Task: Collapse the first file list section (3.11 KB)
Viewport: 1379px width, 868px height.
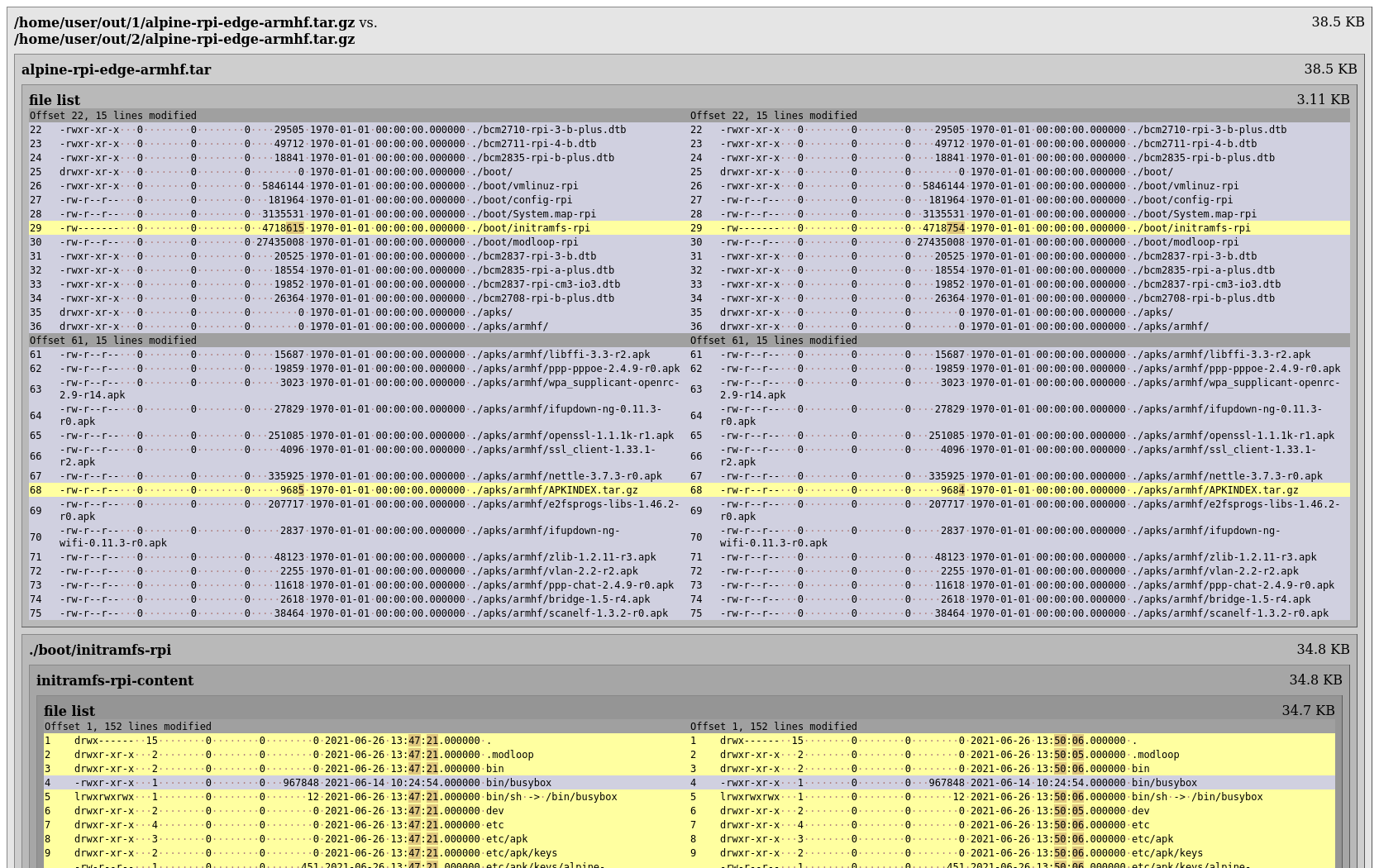Action: (55, 100)
